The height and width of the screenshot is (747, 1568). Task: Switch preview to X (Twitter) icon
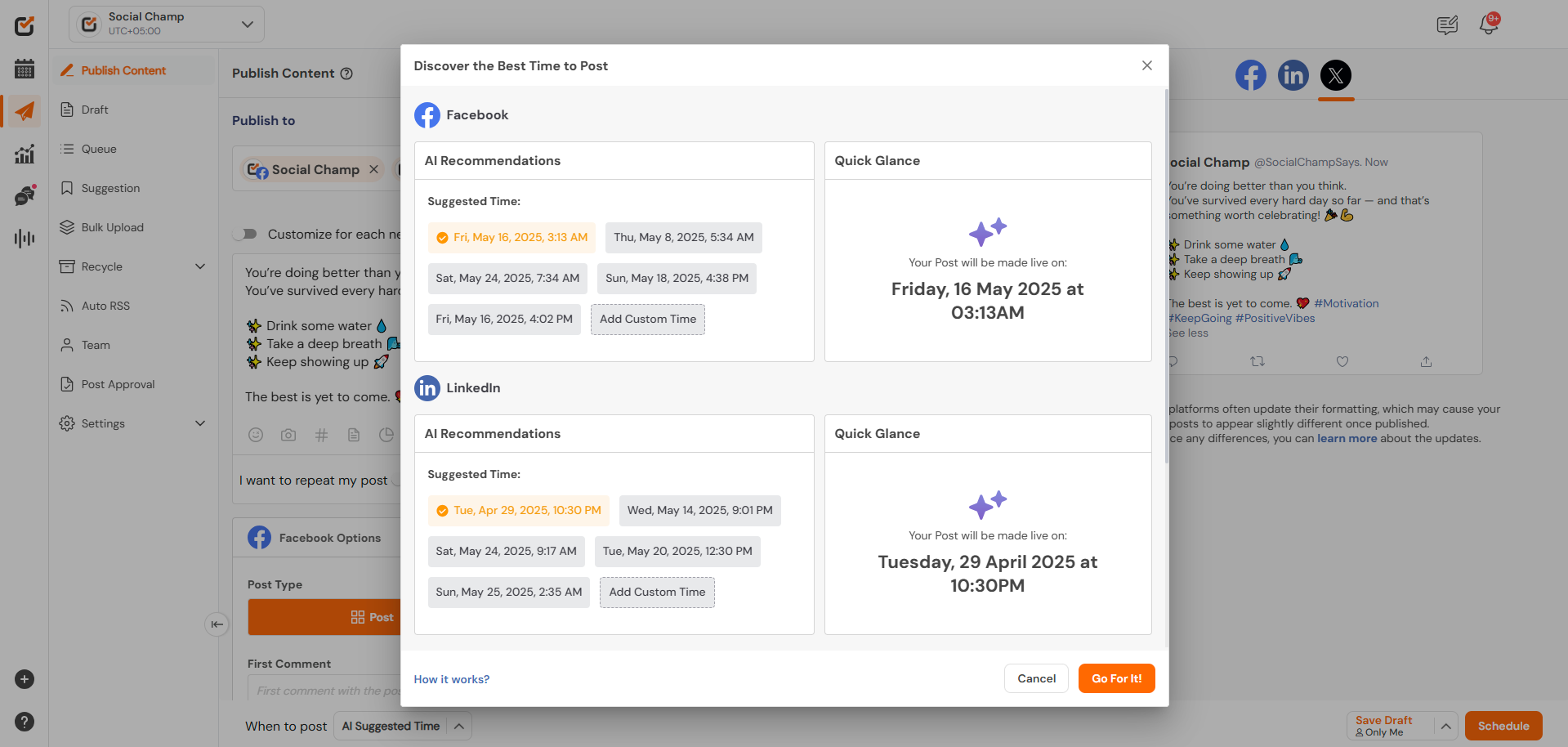tap(1335, 75)
